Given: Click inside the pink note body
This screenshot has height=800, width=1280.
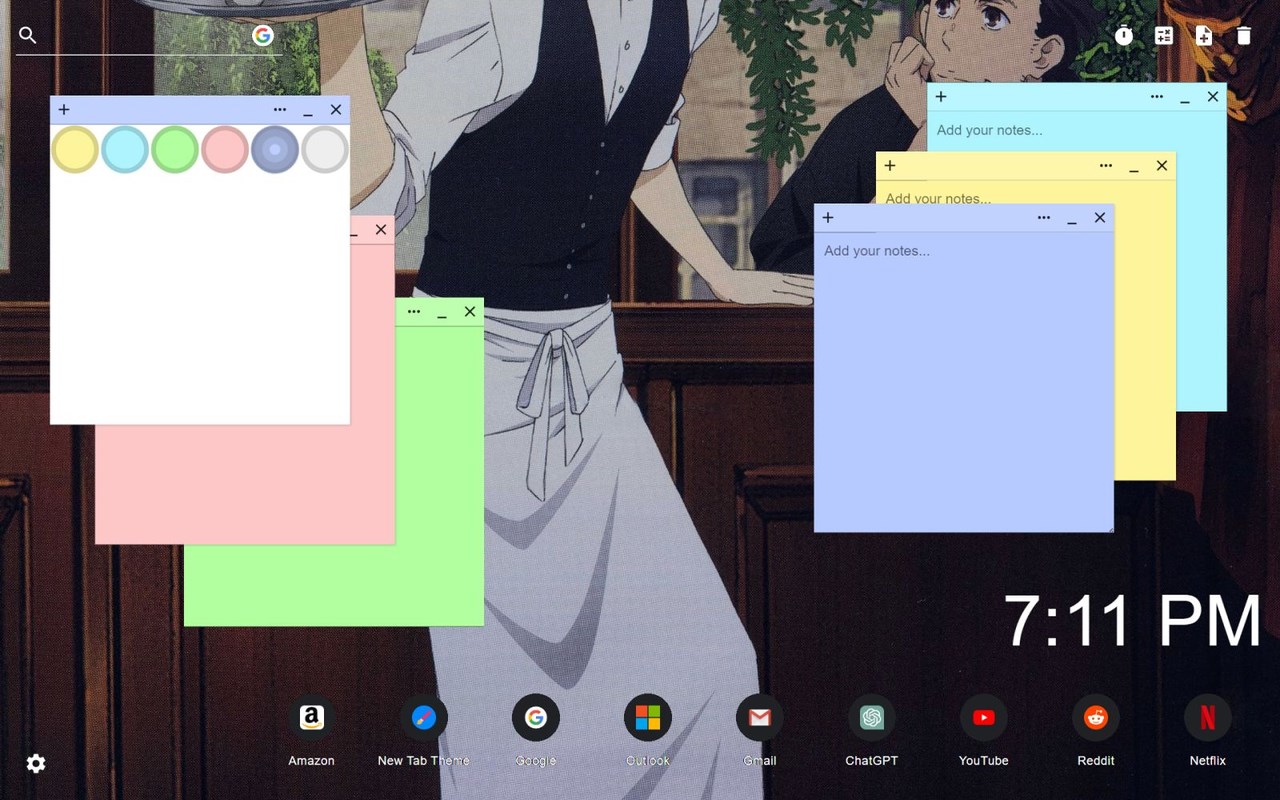Looking at the screenshot, I should click(245, 485).
